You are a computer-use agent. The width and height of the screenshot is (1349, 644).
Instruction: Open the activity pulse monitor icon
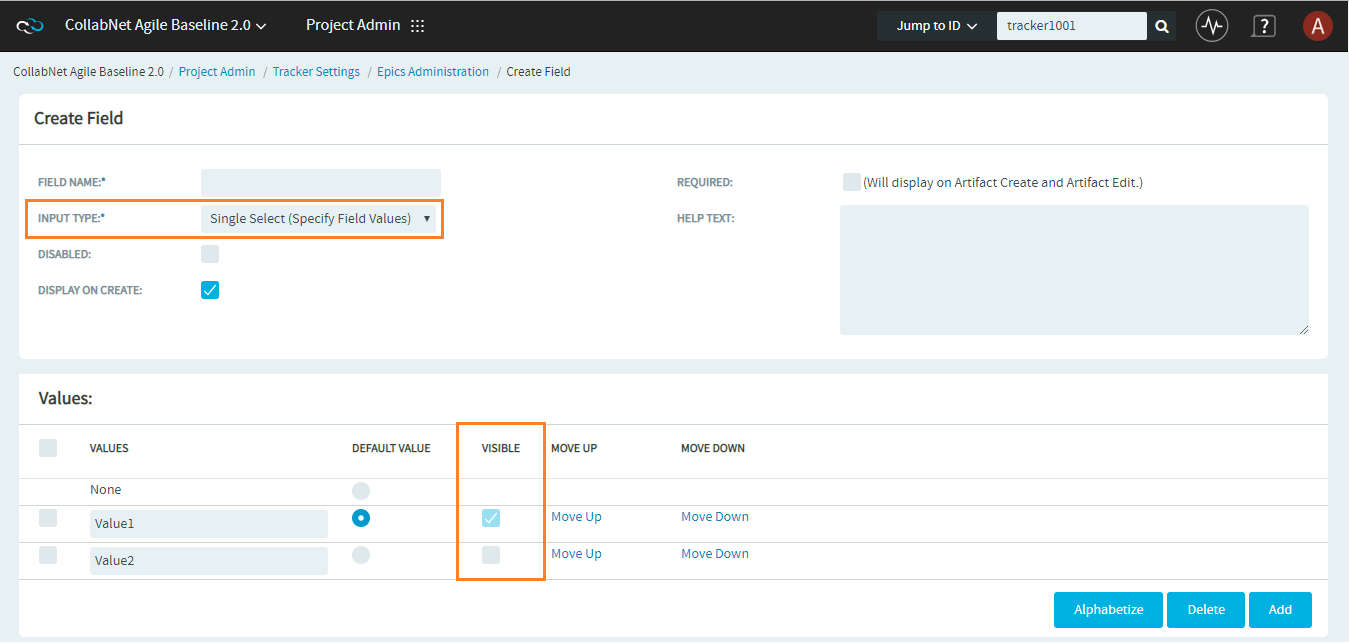coord(1212,26)
